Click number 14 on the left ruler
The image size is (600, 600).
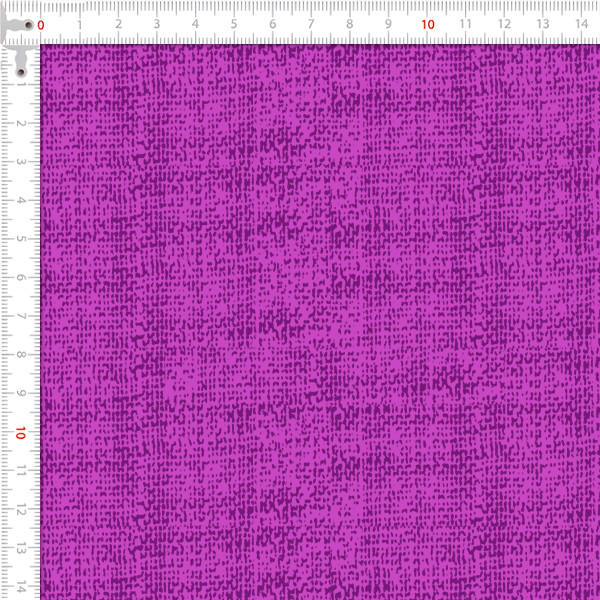[20, 586]
